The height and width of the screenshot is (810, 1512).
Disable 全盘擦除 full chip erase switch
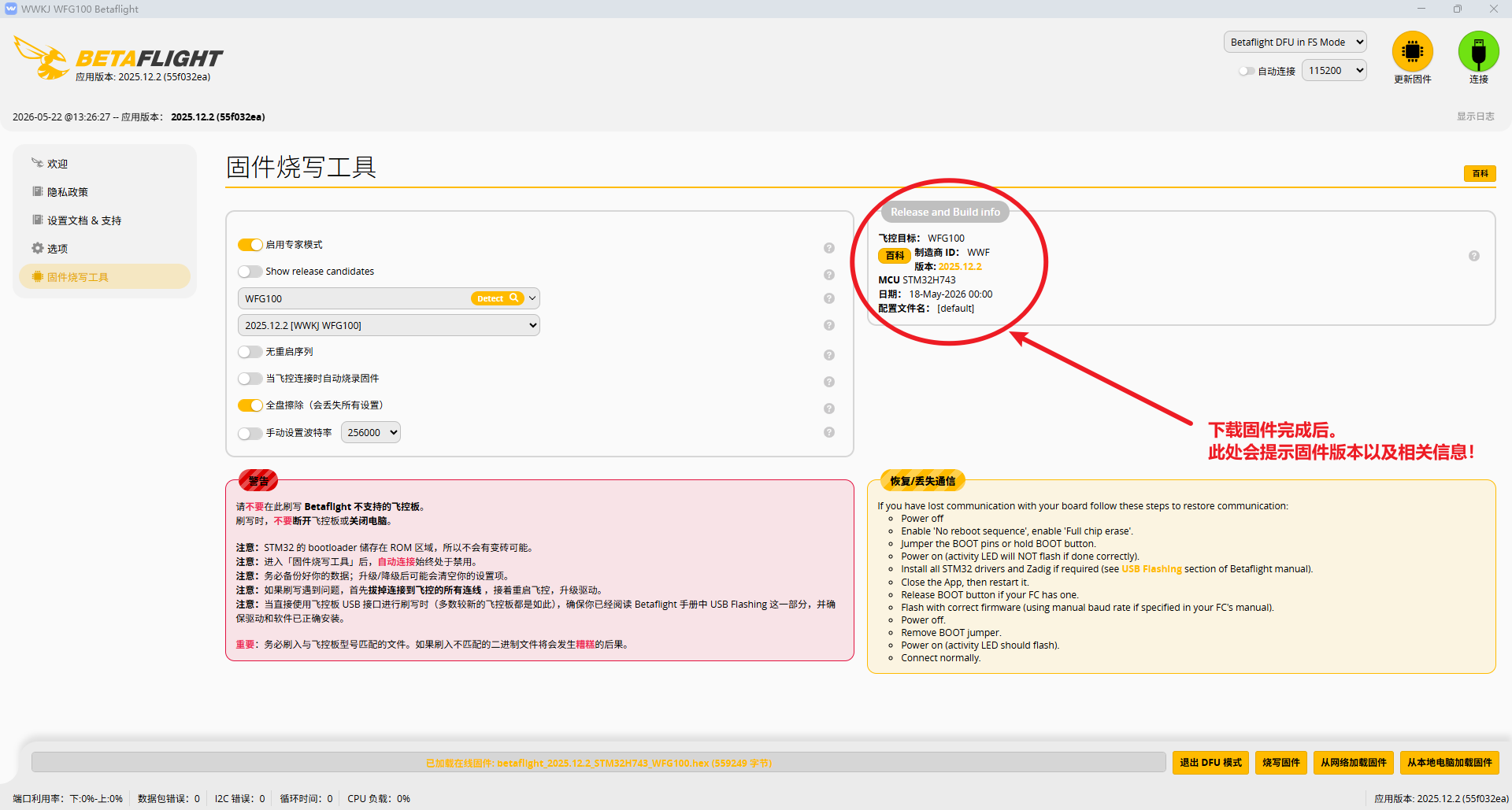click(x=250, y=405)
